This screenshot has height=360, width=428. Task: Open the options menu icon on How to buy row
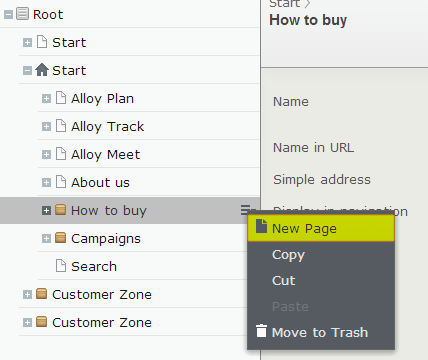coord(247,210)
